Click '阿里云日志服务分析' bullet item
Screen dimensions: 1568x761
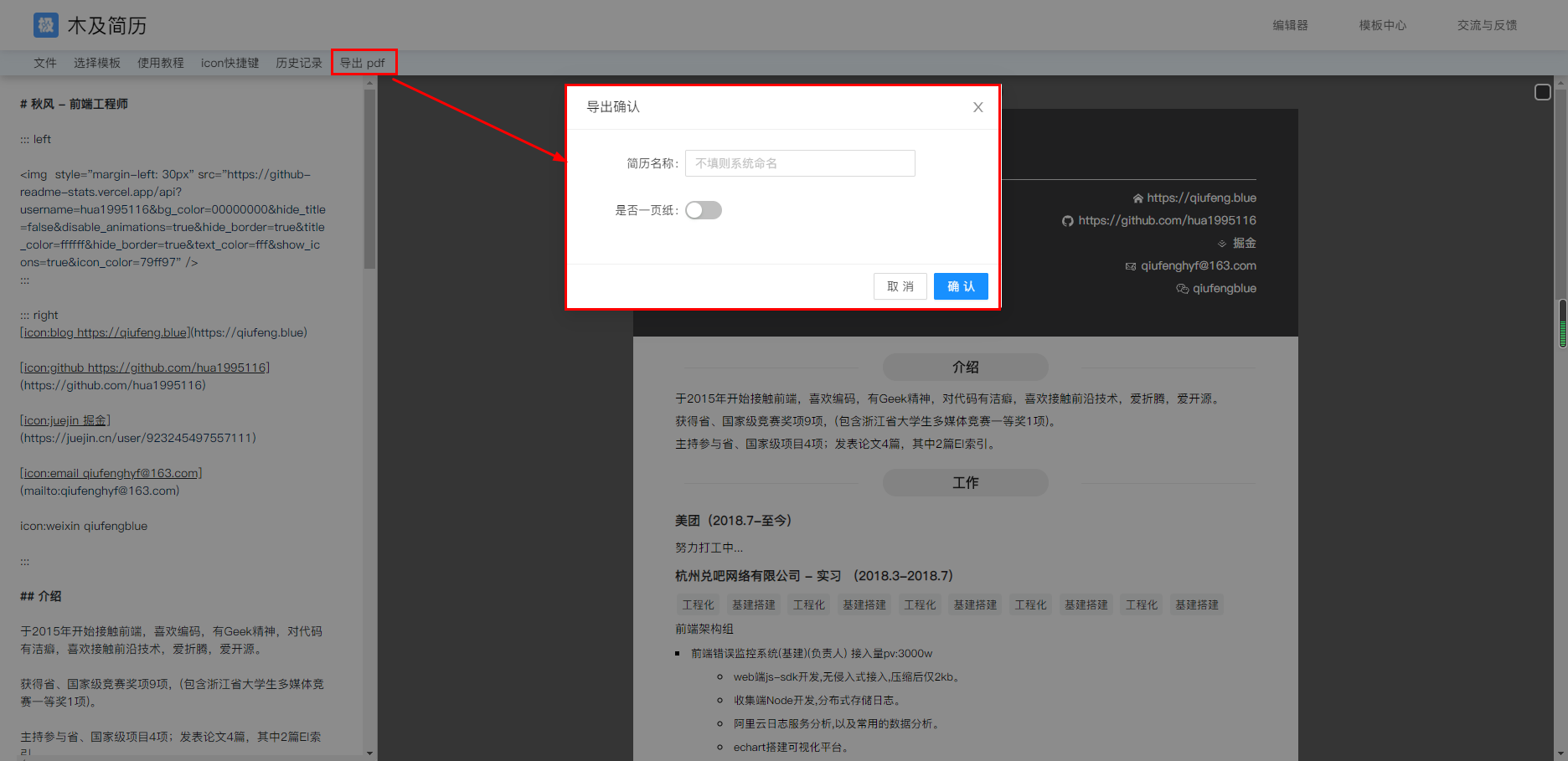838,723
